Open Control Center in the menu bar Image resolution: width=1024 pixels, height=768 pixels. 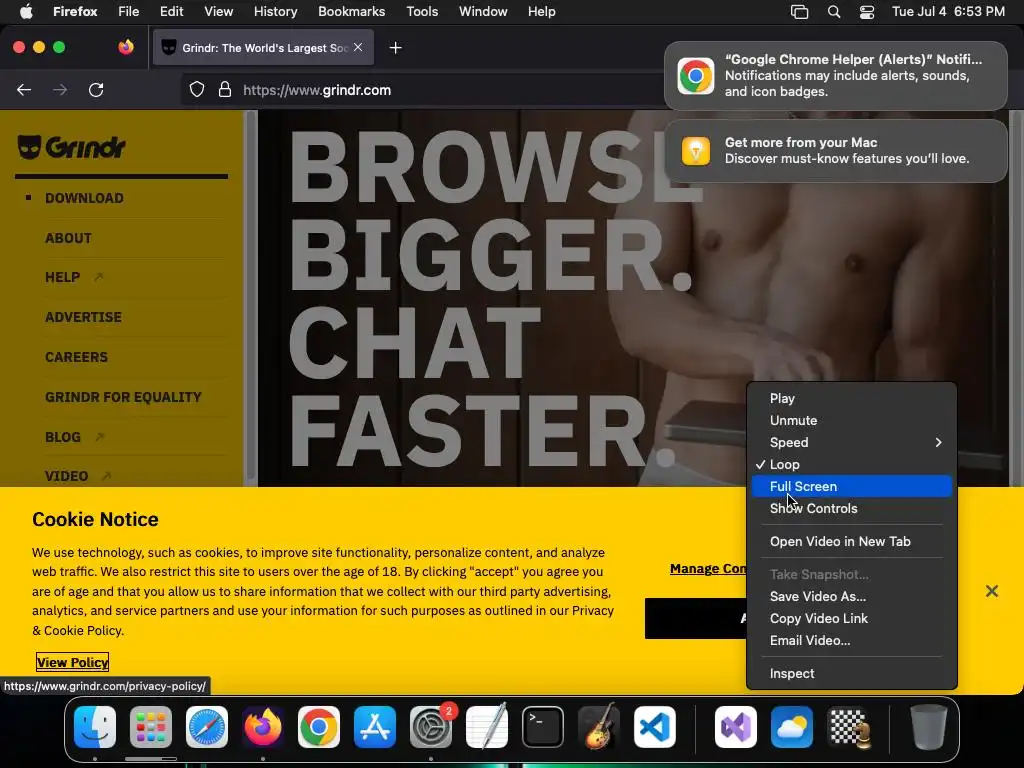pos(867,12)
